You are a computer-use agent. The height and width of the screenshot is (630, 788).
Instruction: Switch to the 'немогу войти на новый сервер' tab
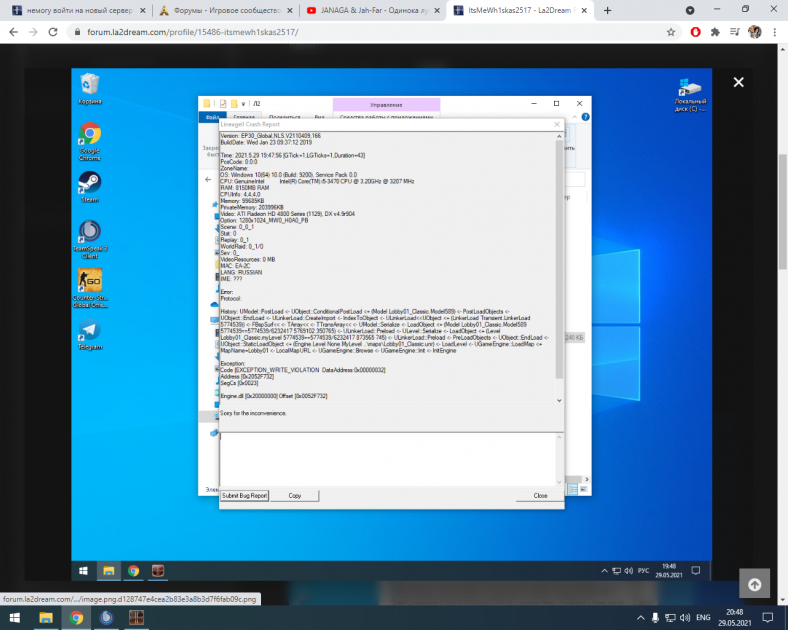(78, 10)
